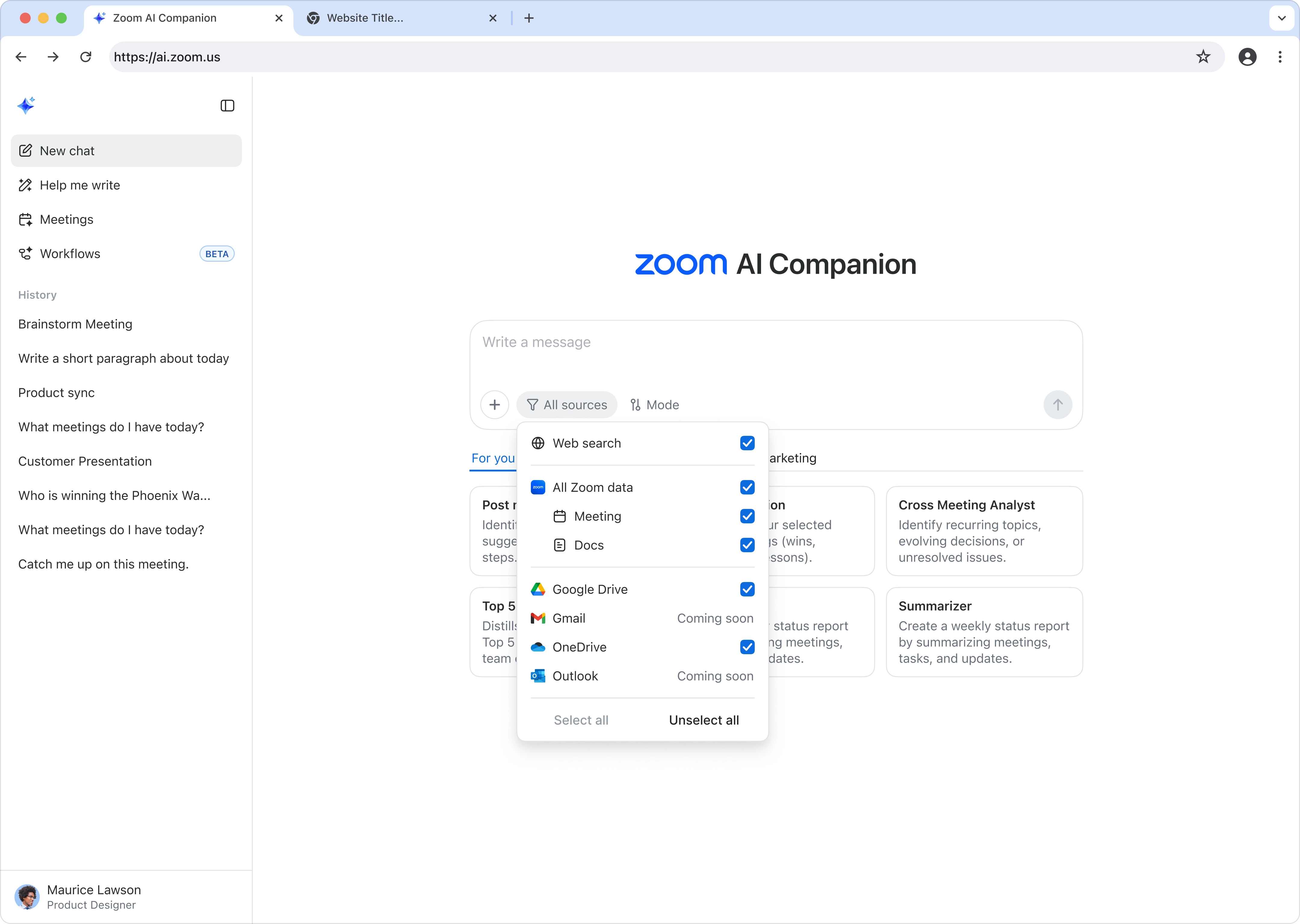
Task: Expand the browser tab search chevron
Action: pos(1281,18)
